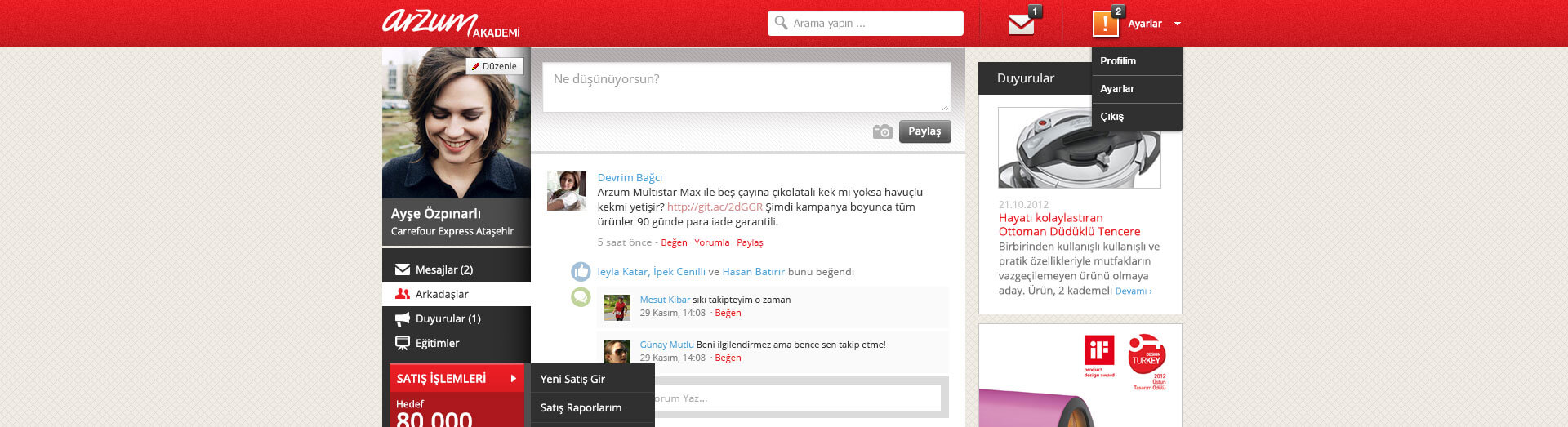This screenshot has height=427, width=1568.
Task: Open the envelope messages icon in header
Action: [1021, 24]
